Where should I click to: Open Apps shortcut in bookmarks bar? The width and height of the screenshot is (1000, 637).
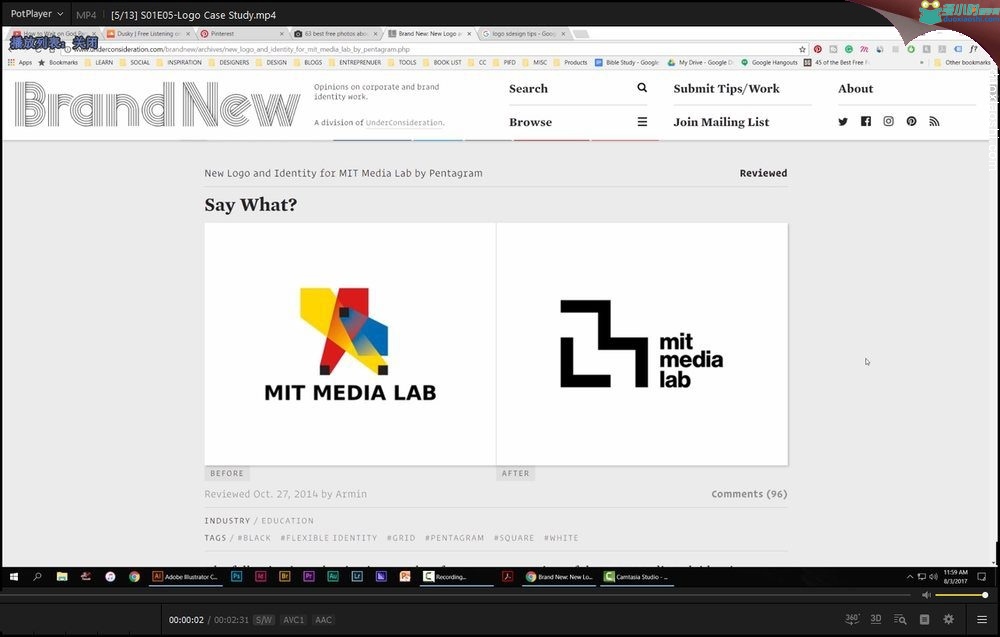coord(20,62)
